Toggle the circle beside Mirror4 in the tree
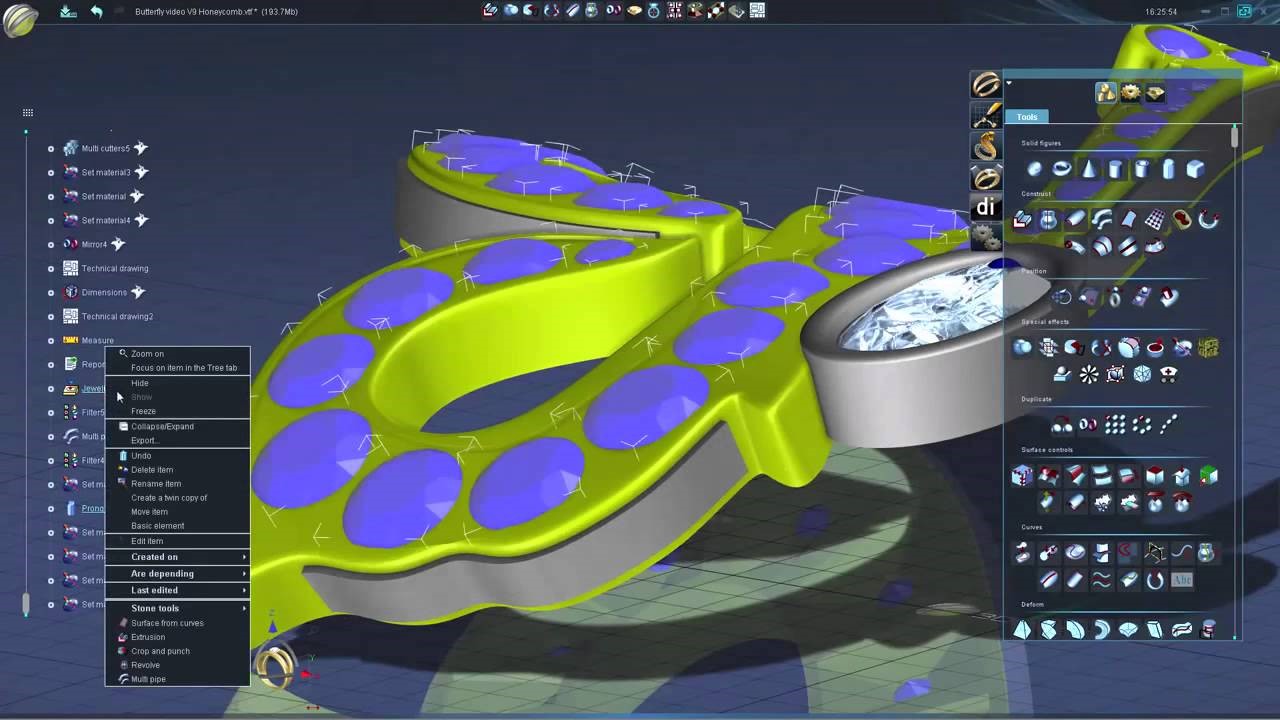The width and height of the screenshot is (1280, 720). [51, 244]
